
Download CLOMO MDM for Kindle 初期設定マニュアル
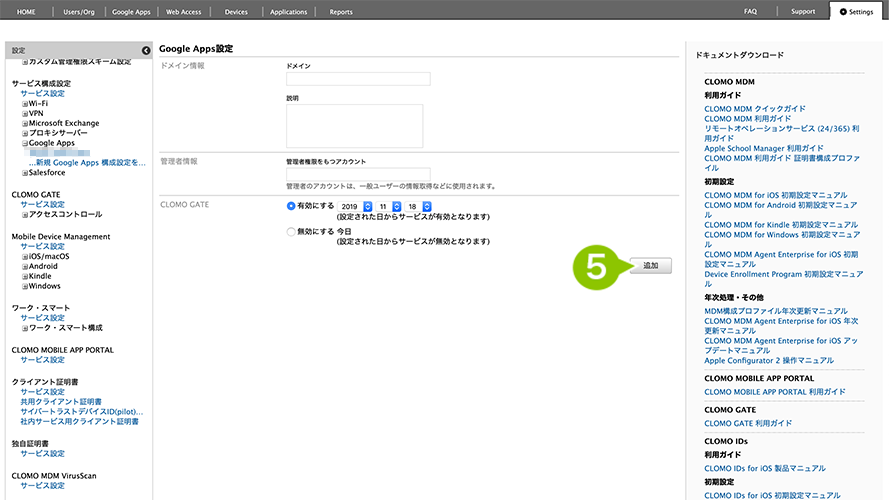click(x=781, y=224)
